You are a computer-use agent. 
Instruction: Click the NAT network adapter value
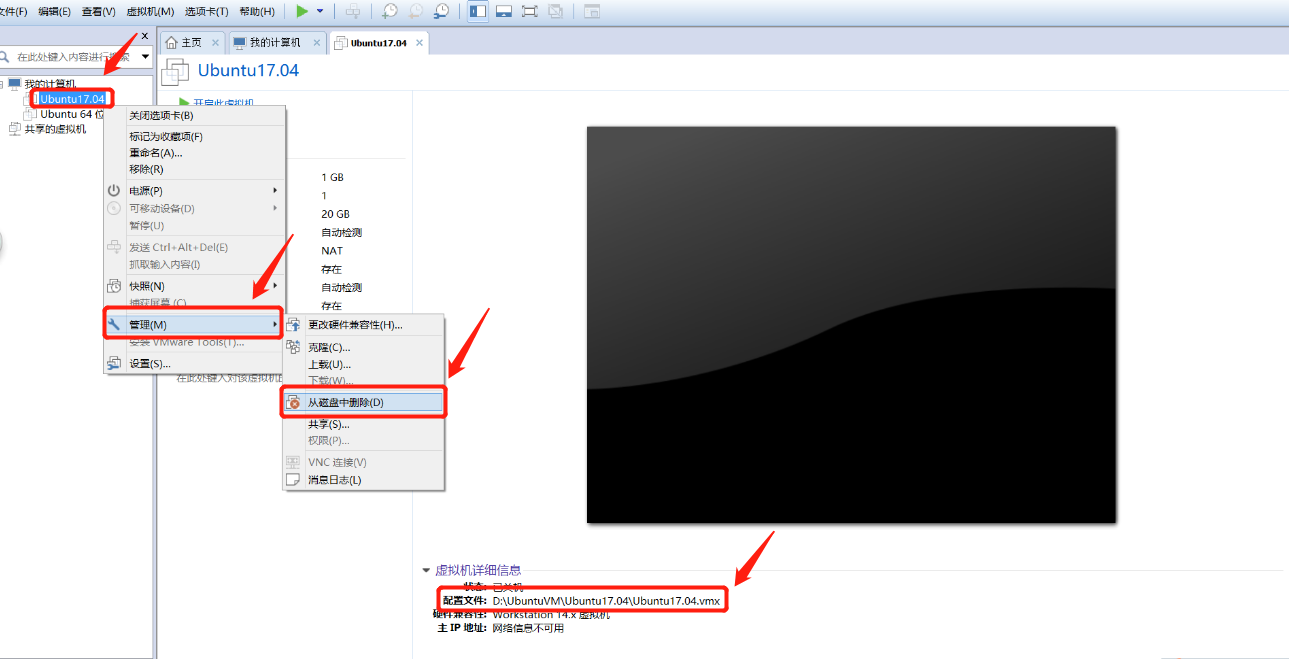pyautogui.click(x=332, y=251)
